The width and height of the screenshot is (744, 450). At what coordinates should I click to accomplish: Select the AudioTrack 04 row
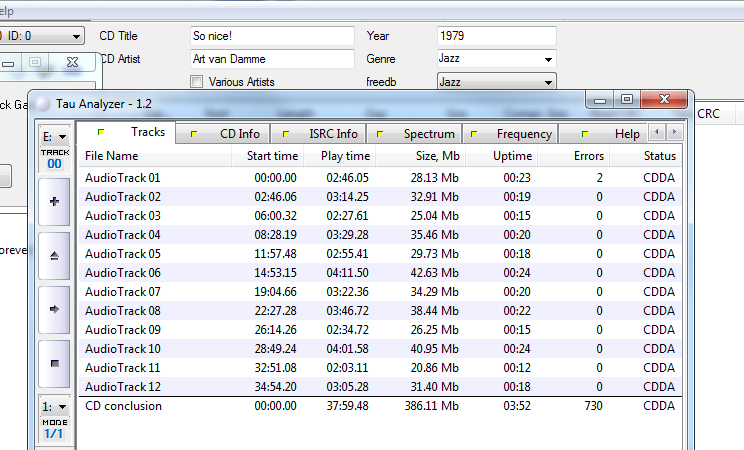380,234
